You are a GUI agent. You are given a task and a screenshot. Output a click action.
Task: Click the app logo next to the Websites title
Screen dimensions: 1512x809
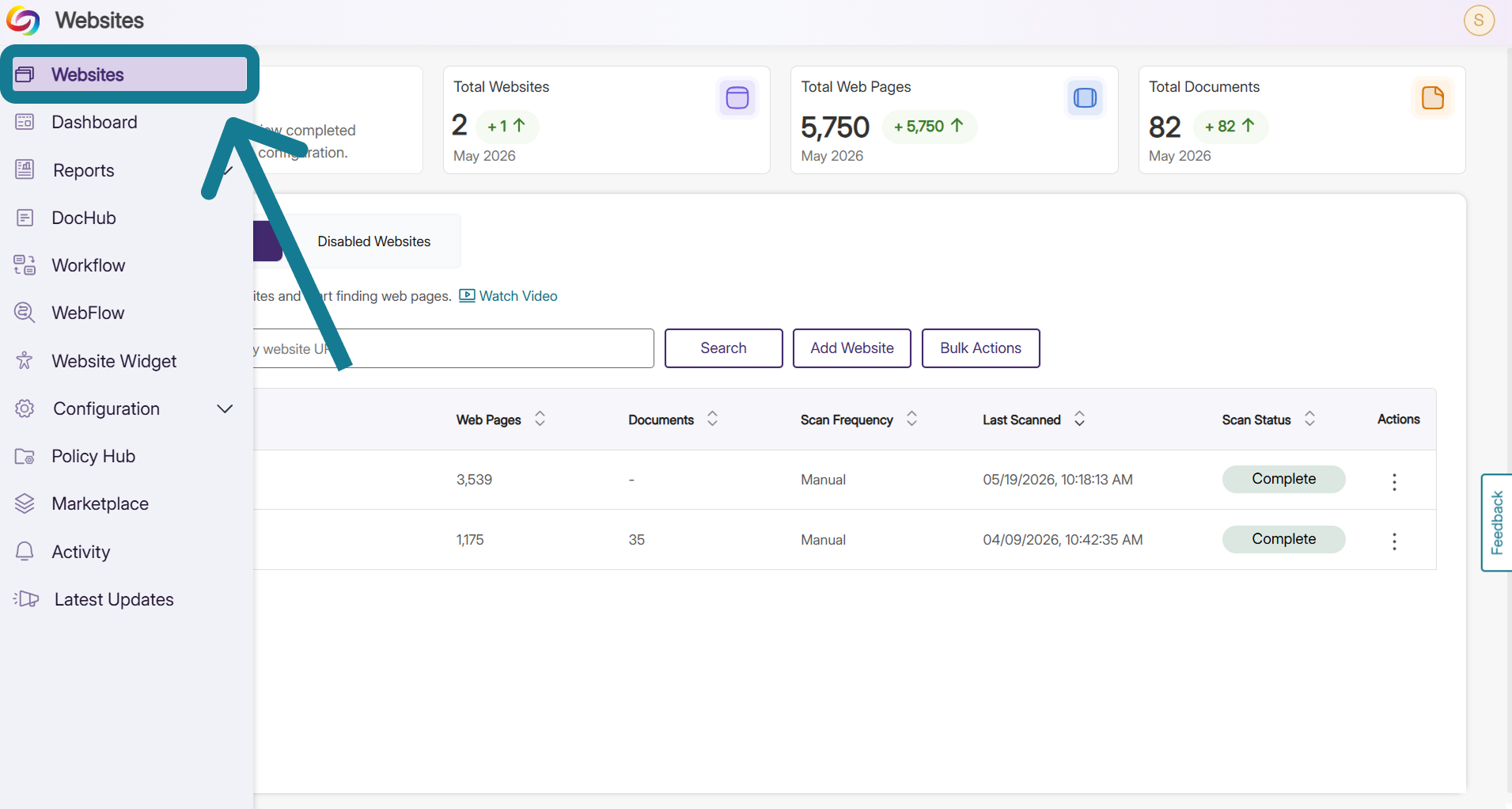coord(23,21)
